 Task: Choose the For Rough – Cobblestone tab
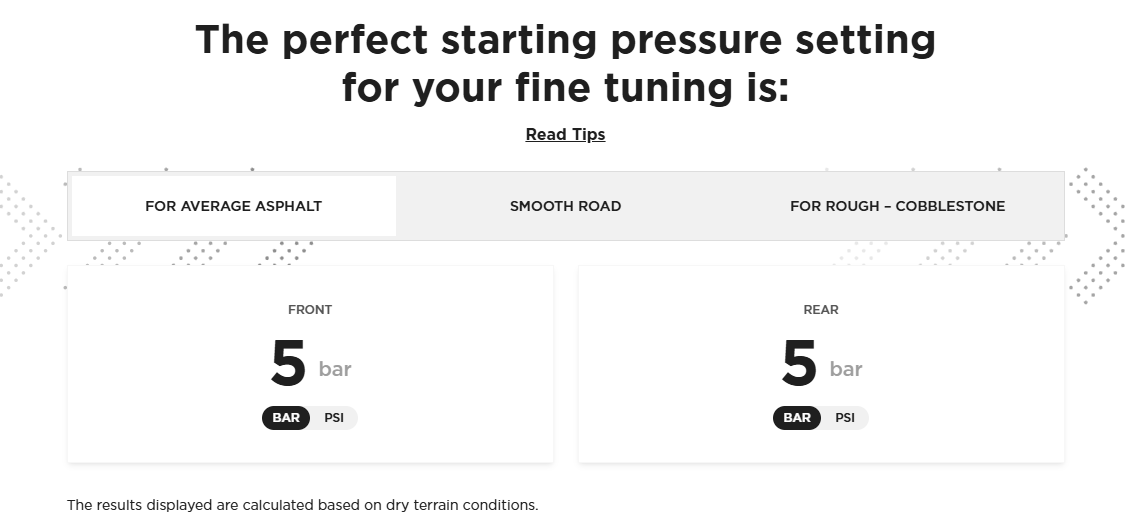coord(897,206)
